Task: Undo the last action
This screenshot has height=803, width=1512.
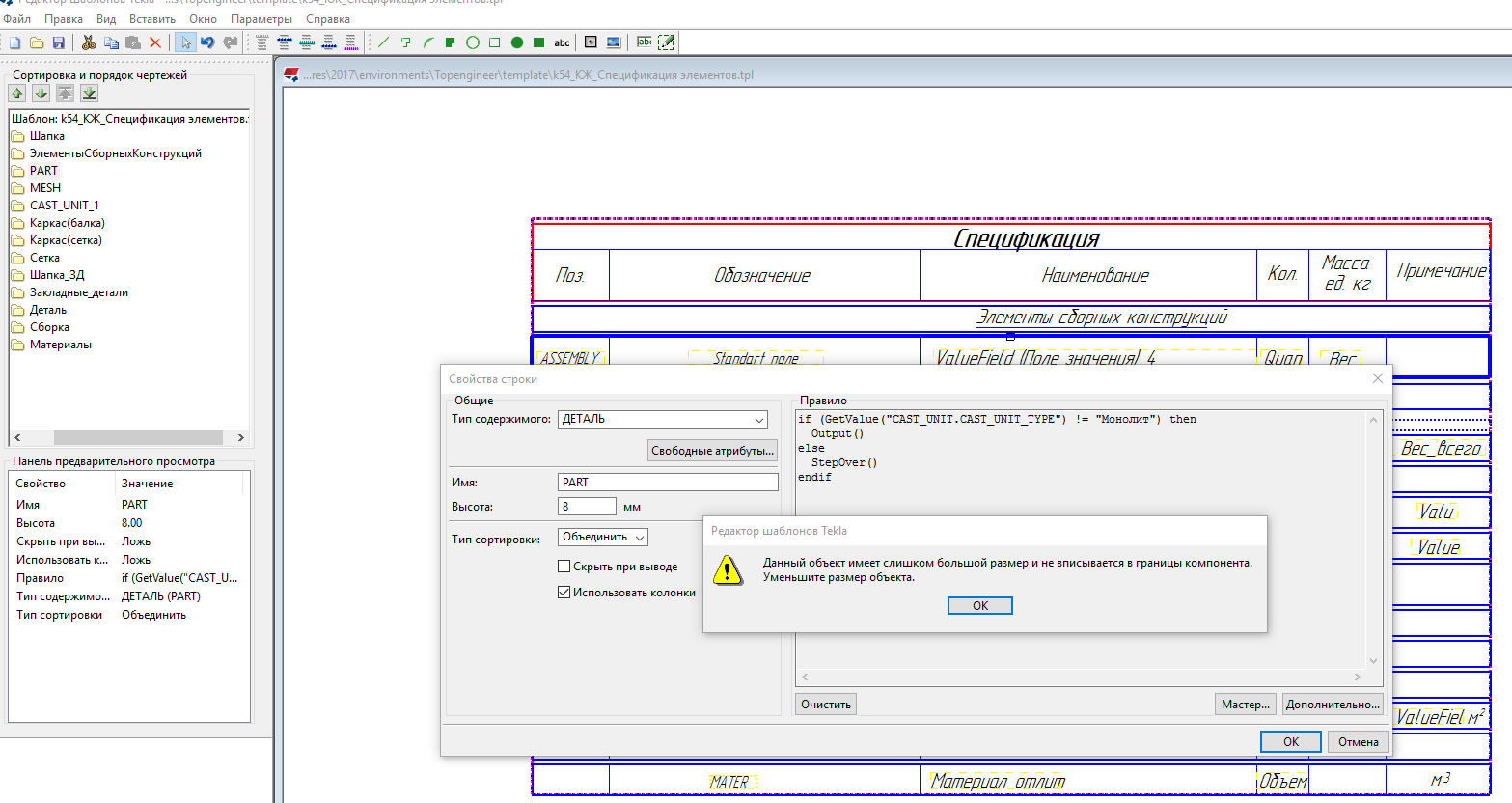Action: tap(207, 42)
